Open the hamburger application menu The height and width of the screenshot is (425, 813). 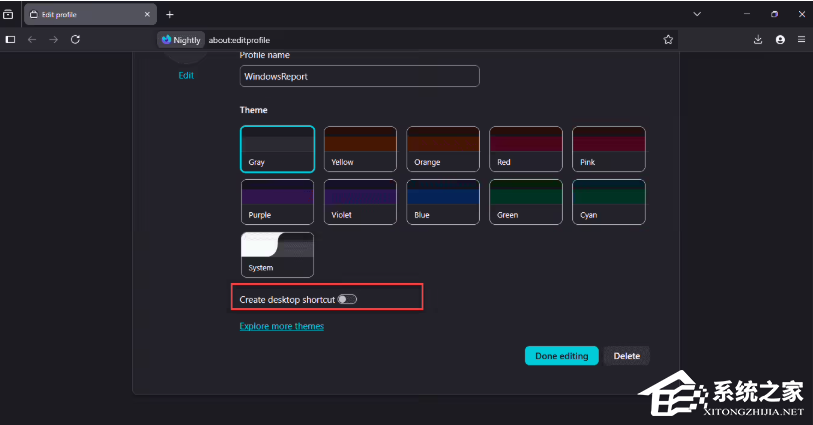[801, 40]
